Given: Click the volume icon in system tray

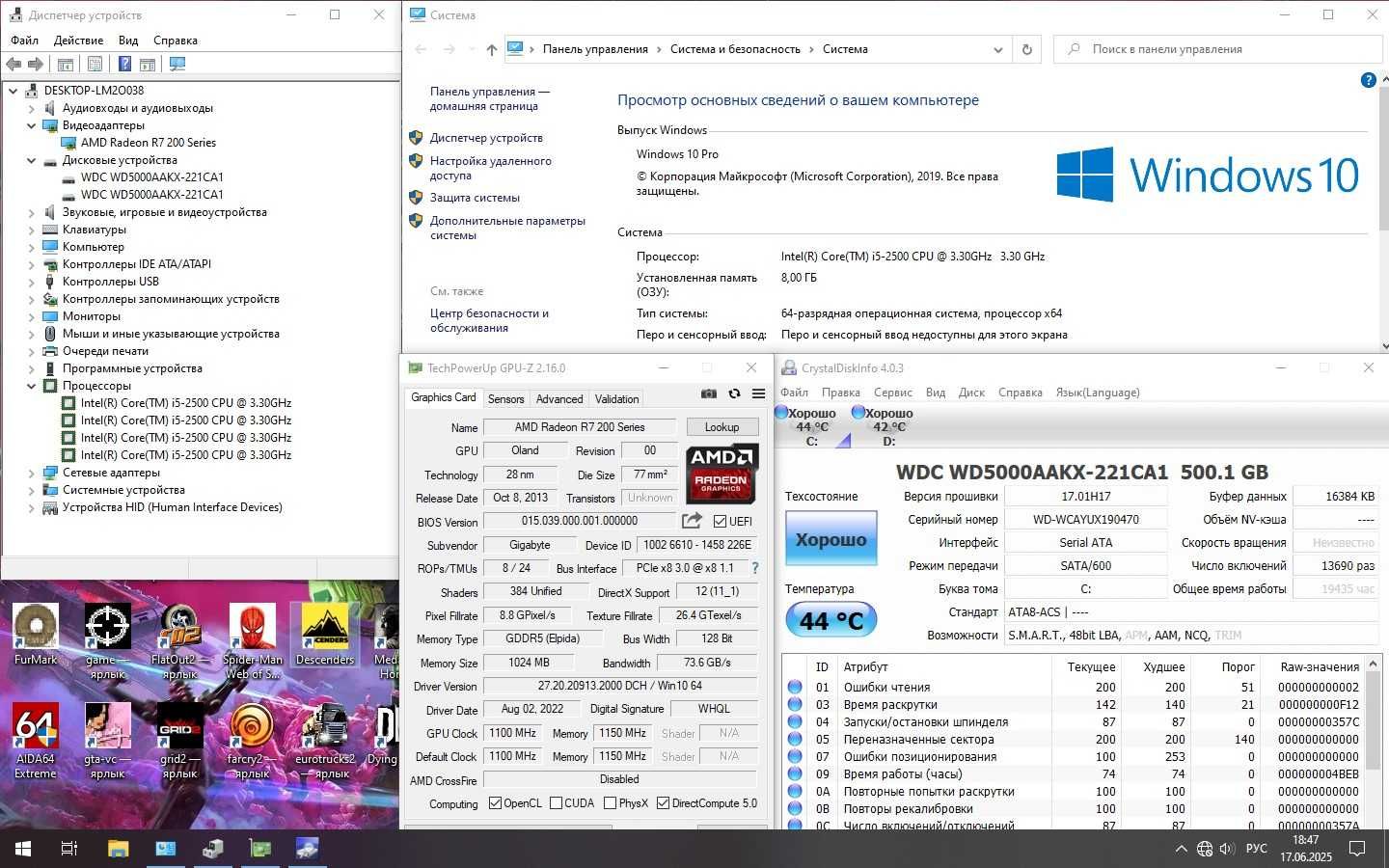Looking at the screenshot, I should pyautogui.click(x=1227, y=849).
